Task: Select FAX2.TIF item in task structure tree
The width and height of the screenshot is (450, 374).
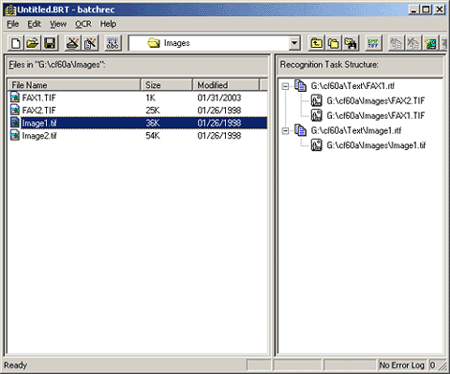Action: (375, 101)
